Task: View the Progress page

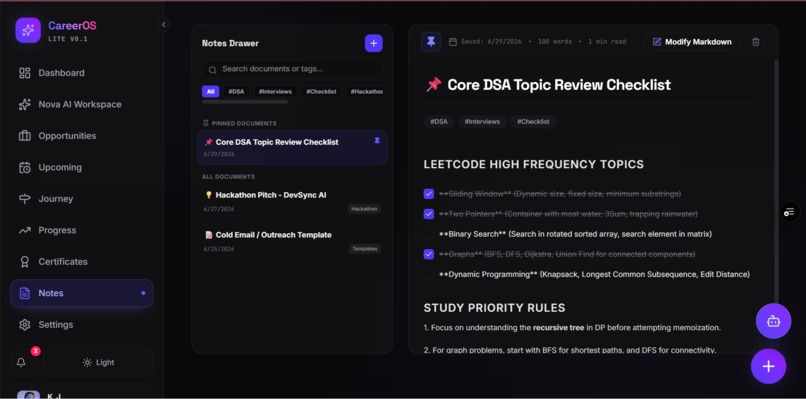Action: click(x=82, y=230)
